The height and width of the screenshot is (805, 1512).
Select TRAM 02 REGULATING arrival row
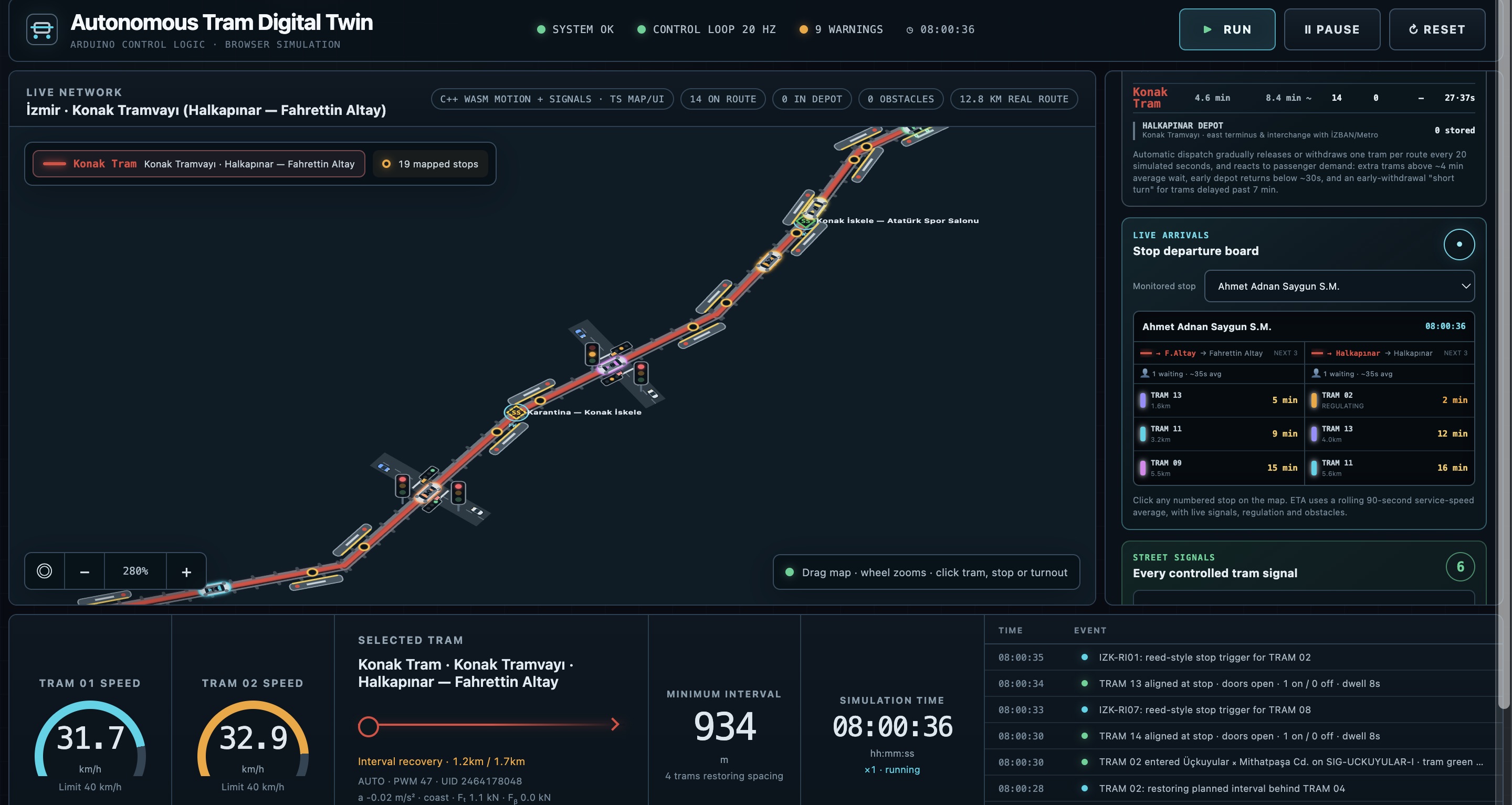click(x=1389, y=400)
